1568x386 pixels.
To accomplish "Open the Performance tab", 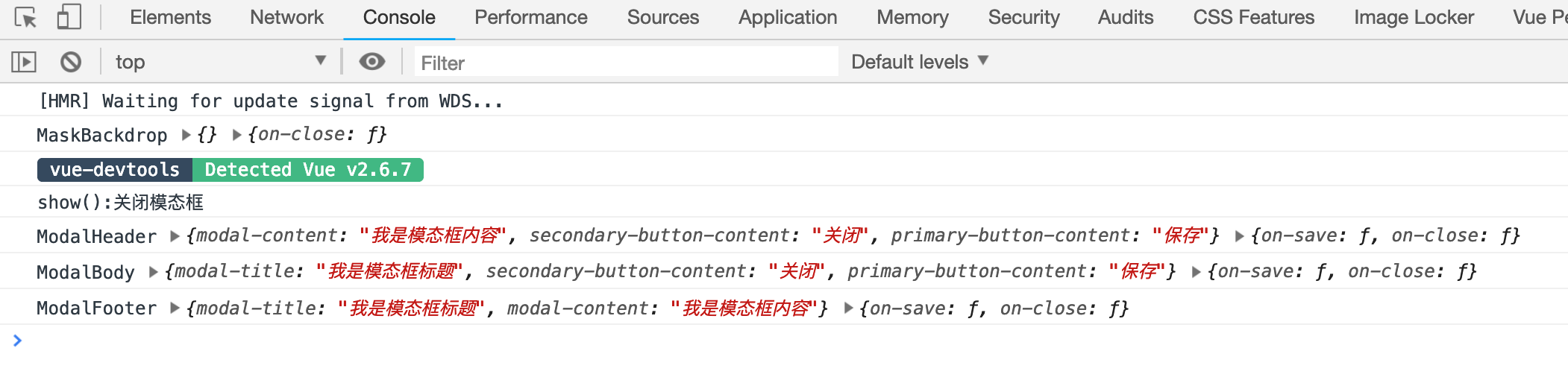I will coord(530,17).
